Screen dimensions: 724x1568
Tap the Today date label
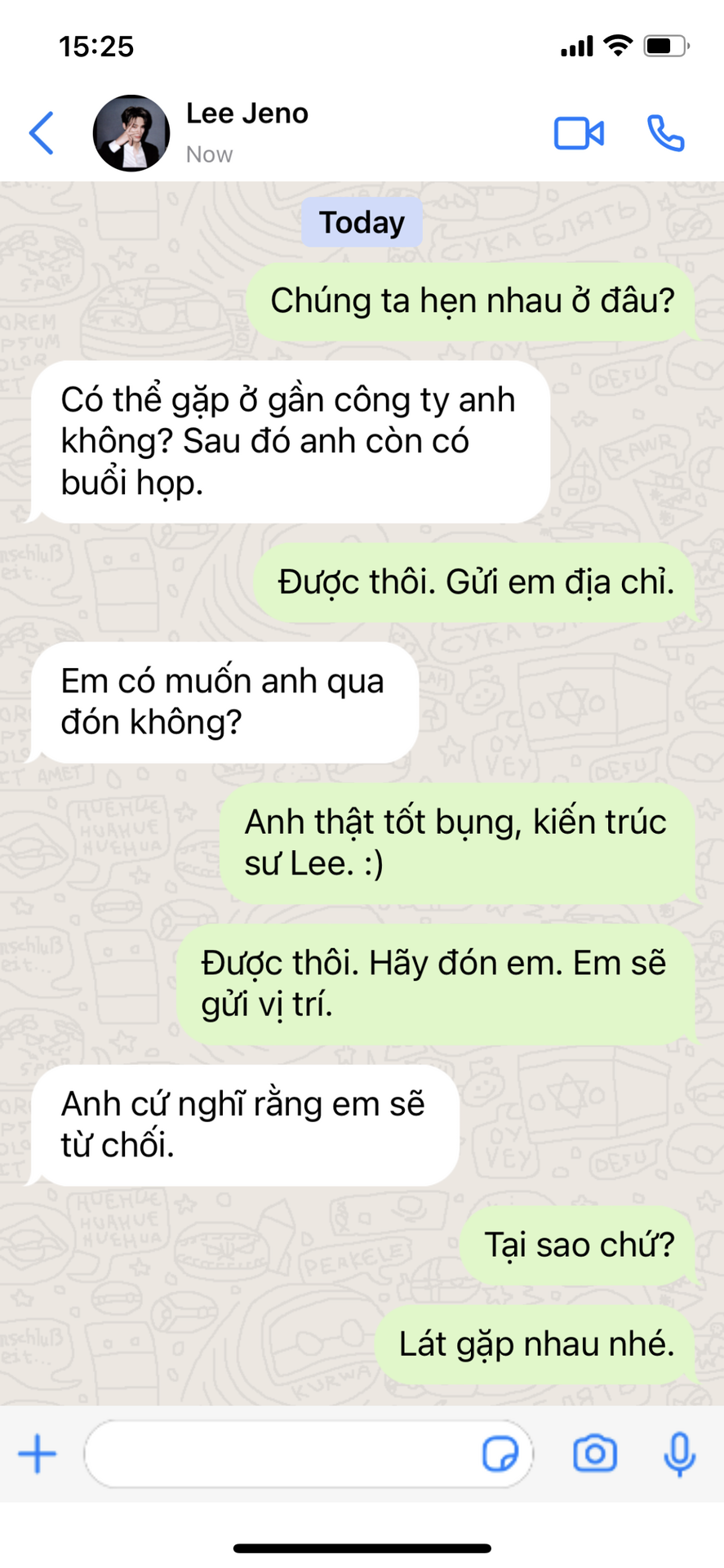(x=362, y=222)
